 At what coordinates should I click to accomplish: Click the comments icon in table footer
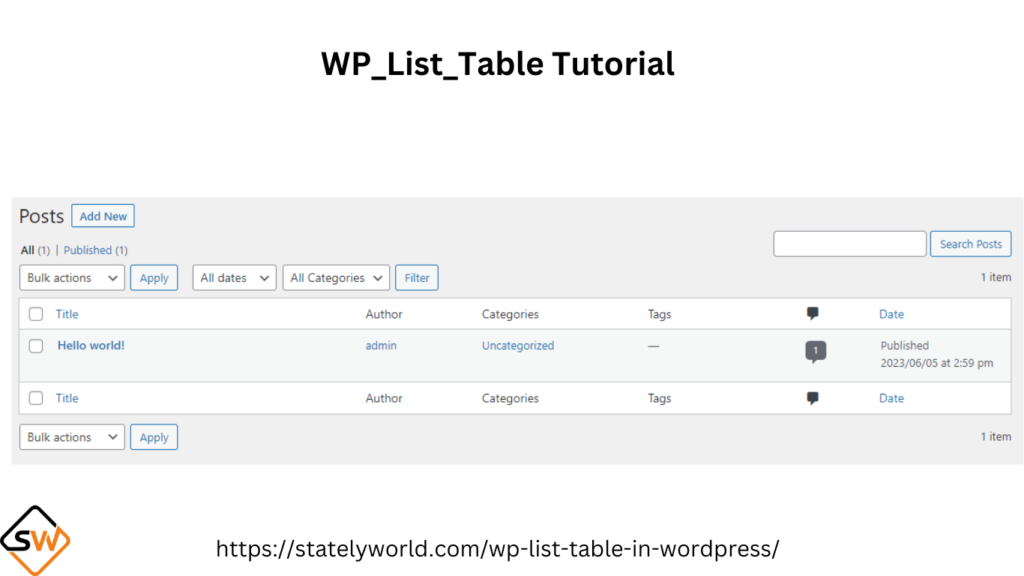tap(812, 398)
